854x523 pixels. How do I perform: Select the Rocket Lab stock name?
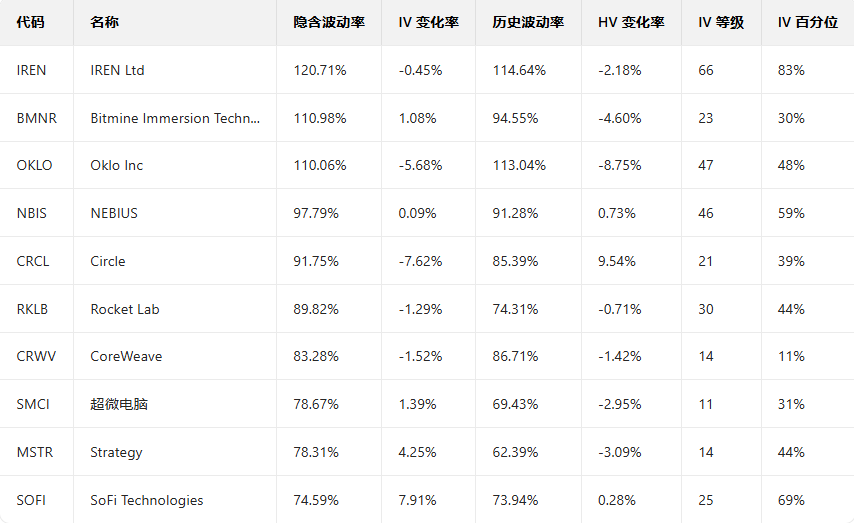click(125, 309)
